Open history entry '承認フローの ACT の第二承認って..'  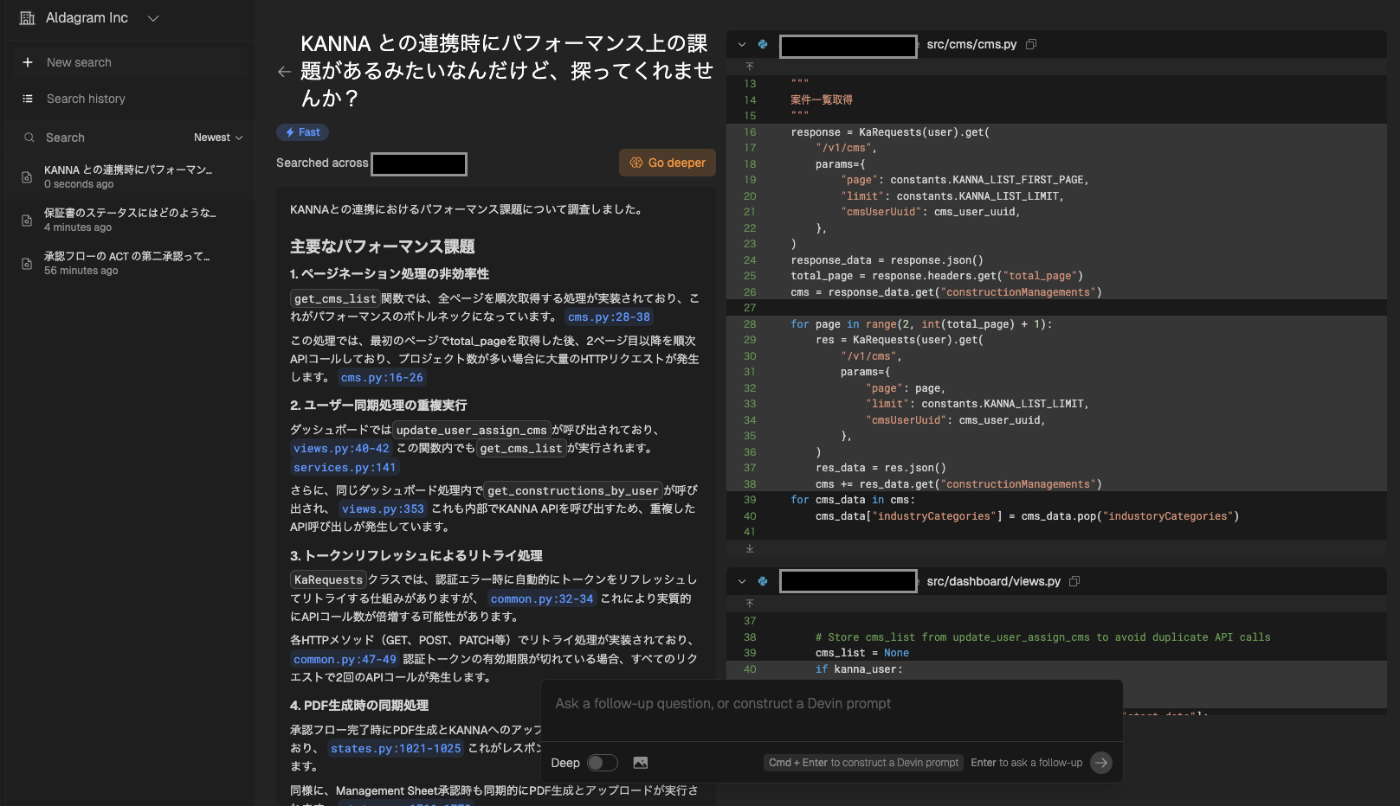click(128, 262)
